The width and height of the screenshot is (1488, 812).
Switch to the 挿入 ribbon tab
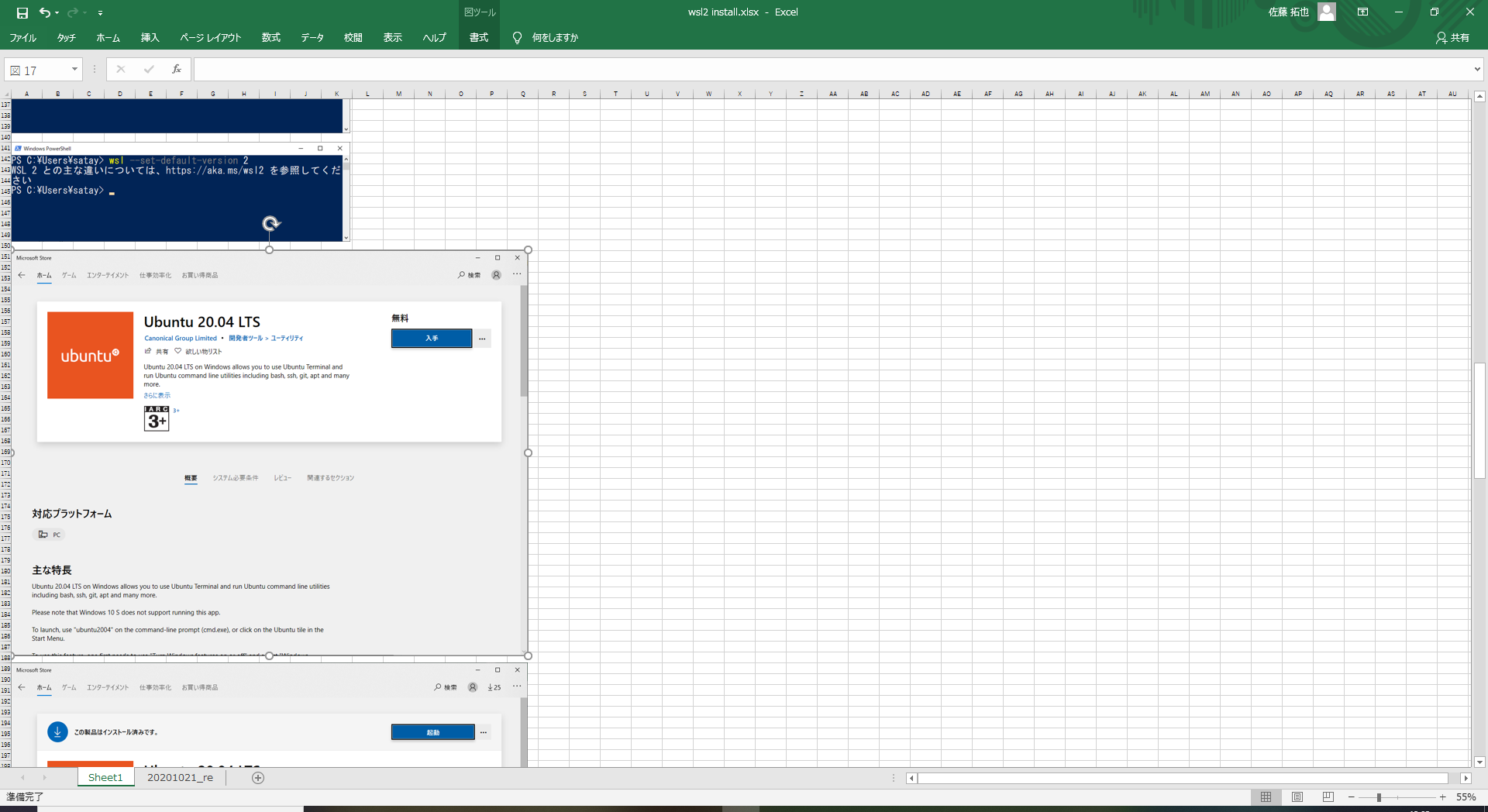point(150,37)
